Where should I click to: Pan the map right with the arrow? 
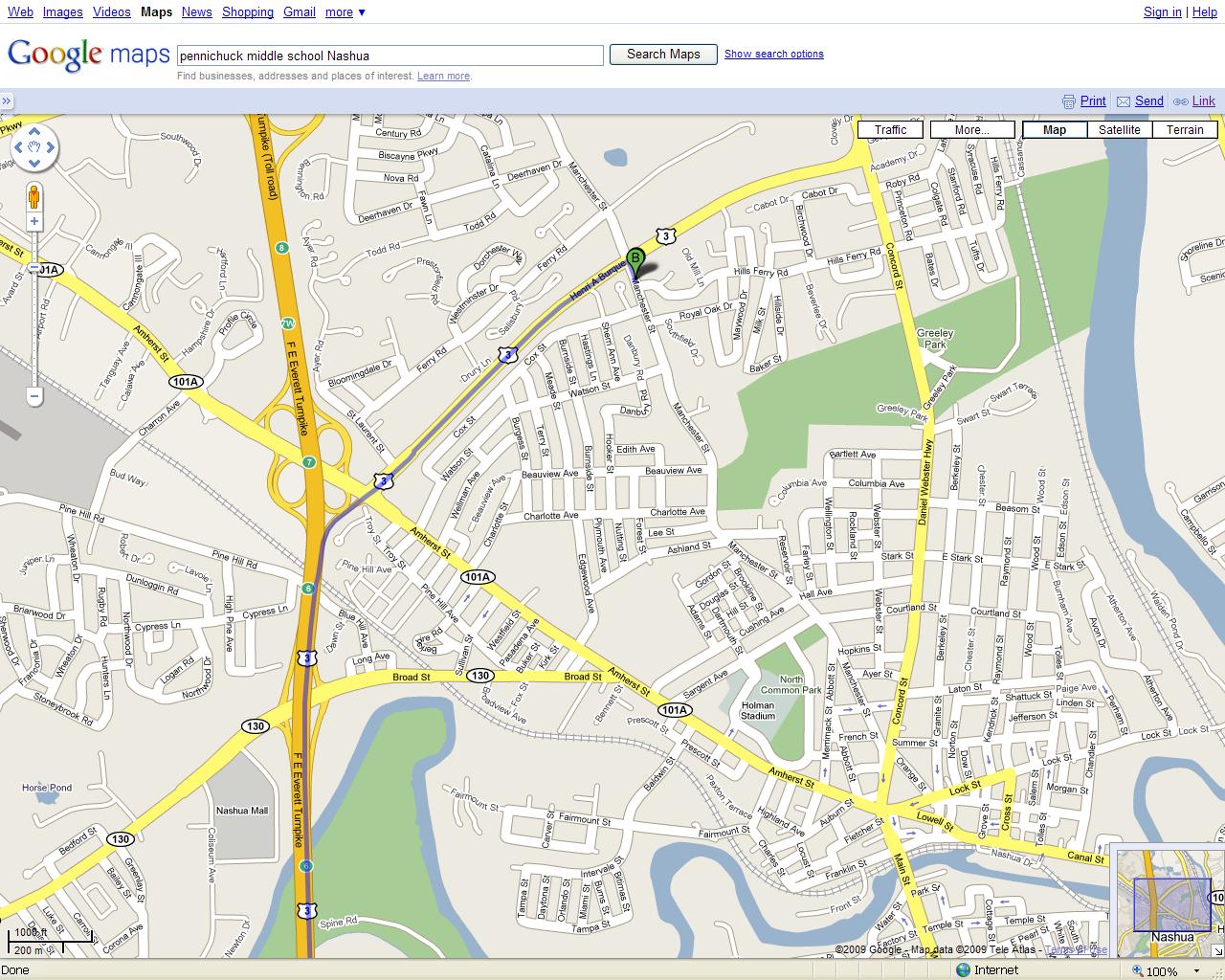coord(51,147)
